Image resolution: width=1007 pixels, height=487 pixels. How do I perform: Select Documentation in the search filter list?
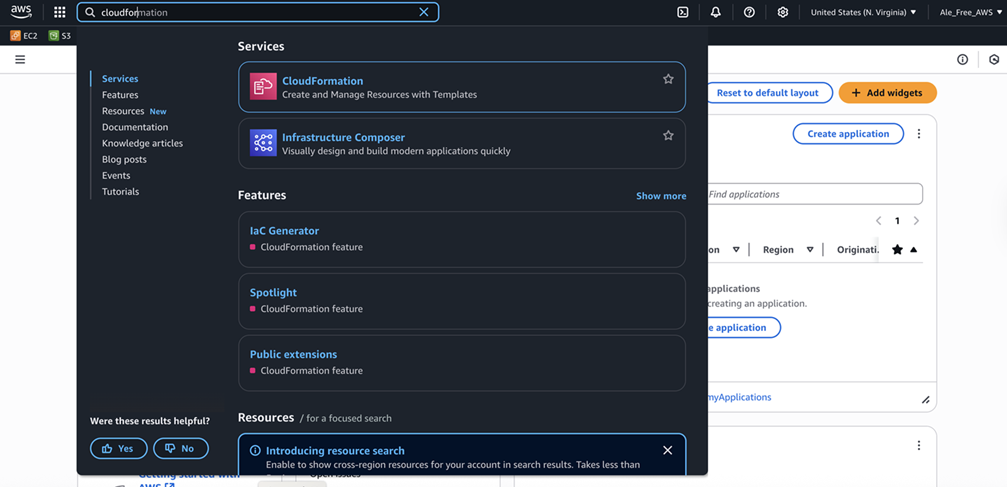[x=135, y=127]
